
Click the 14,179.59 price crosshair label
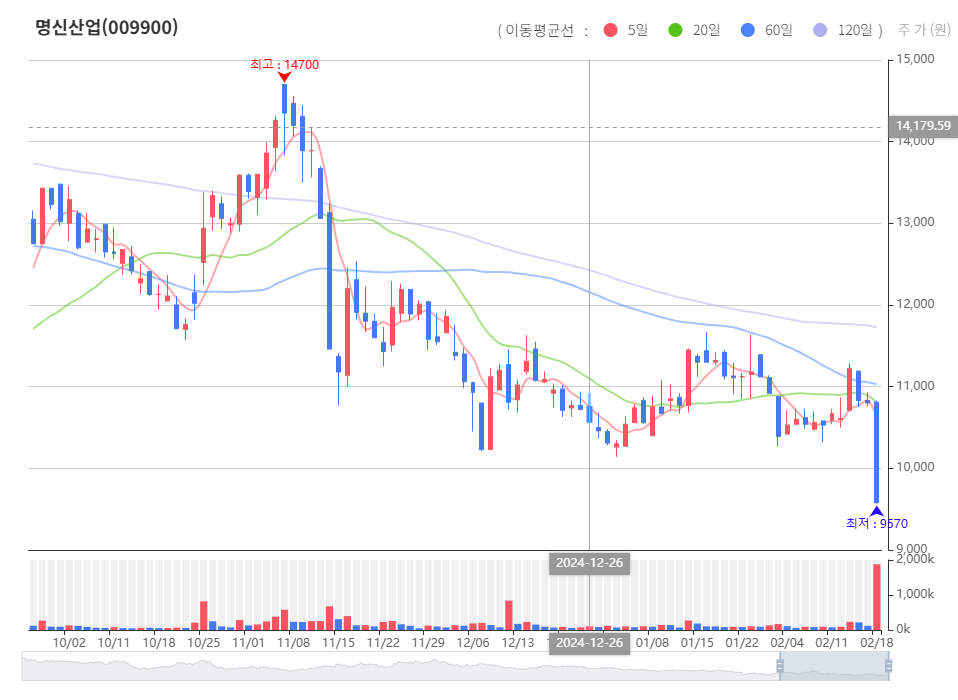coord(923,126)
